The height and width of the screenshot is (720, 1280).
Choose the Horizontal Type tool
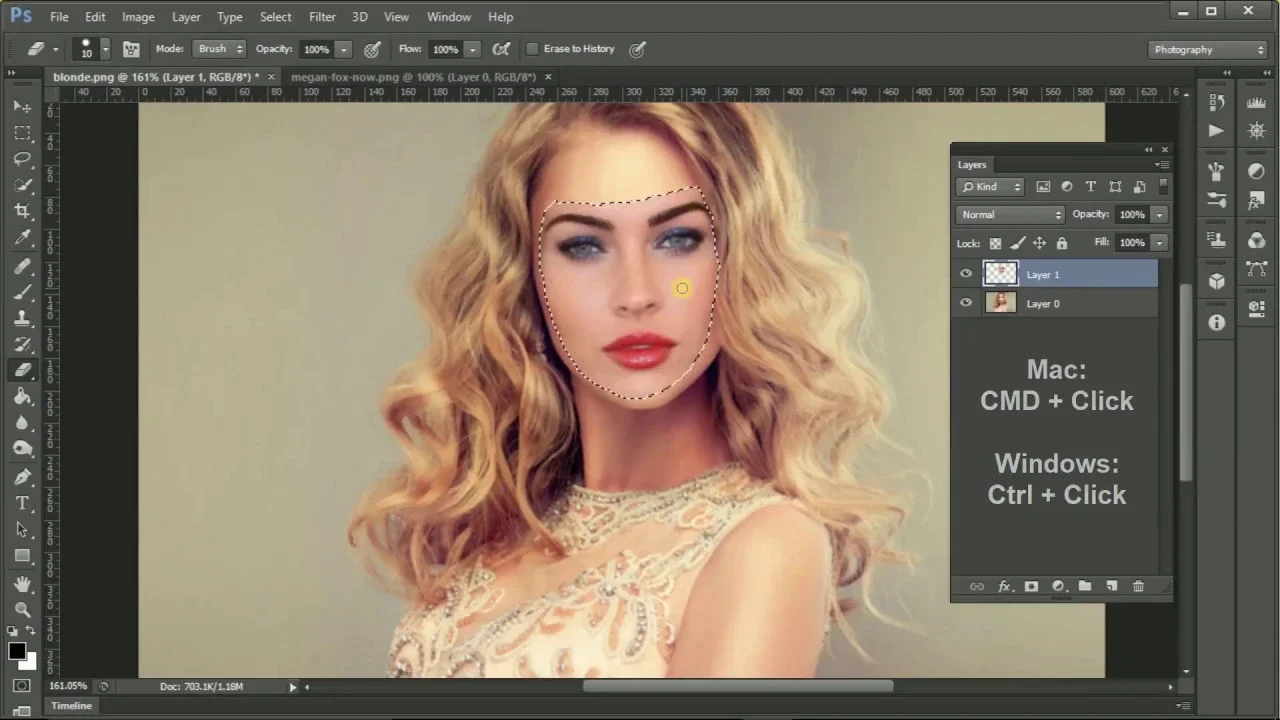(22, 503)
